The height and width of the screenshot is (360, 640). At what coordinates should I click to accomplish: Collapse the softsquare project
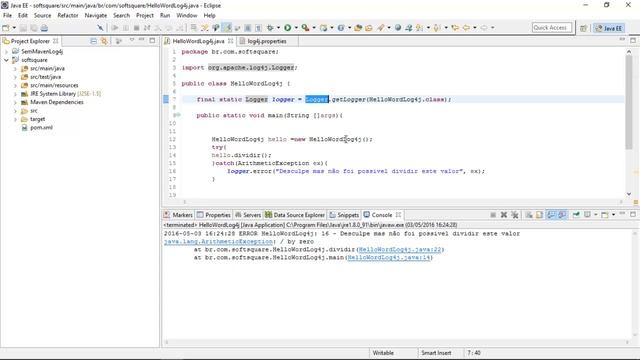[6, 60]
